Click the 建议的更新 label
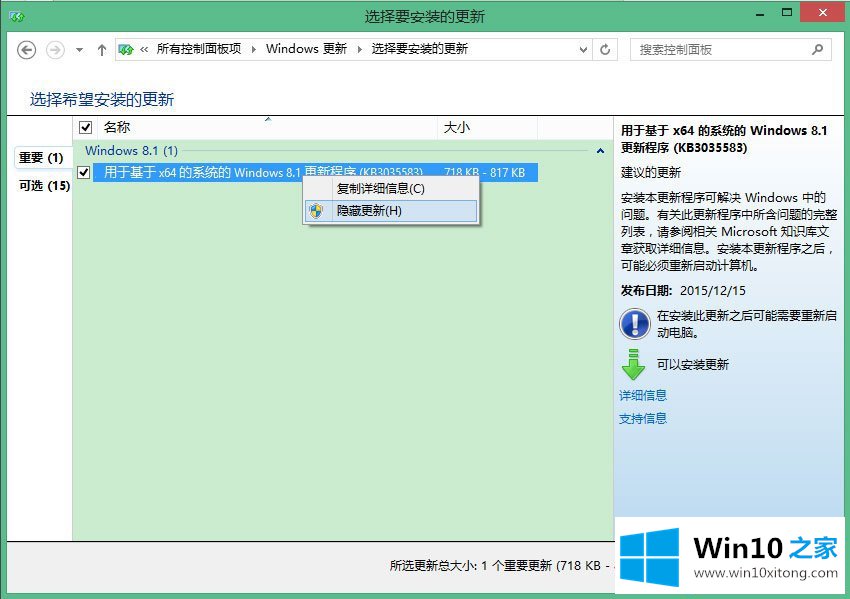 [651, 172]
